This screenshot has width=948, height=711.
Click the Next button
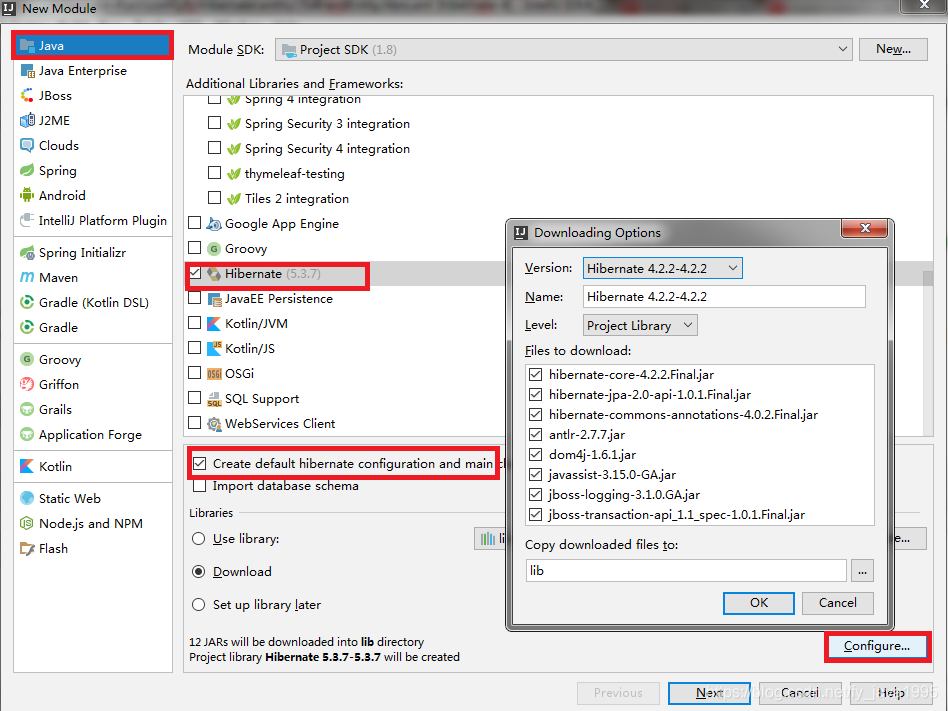click(709, 693)
